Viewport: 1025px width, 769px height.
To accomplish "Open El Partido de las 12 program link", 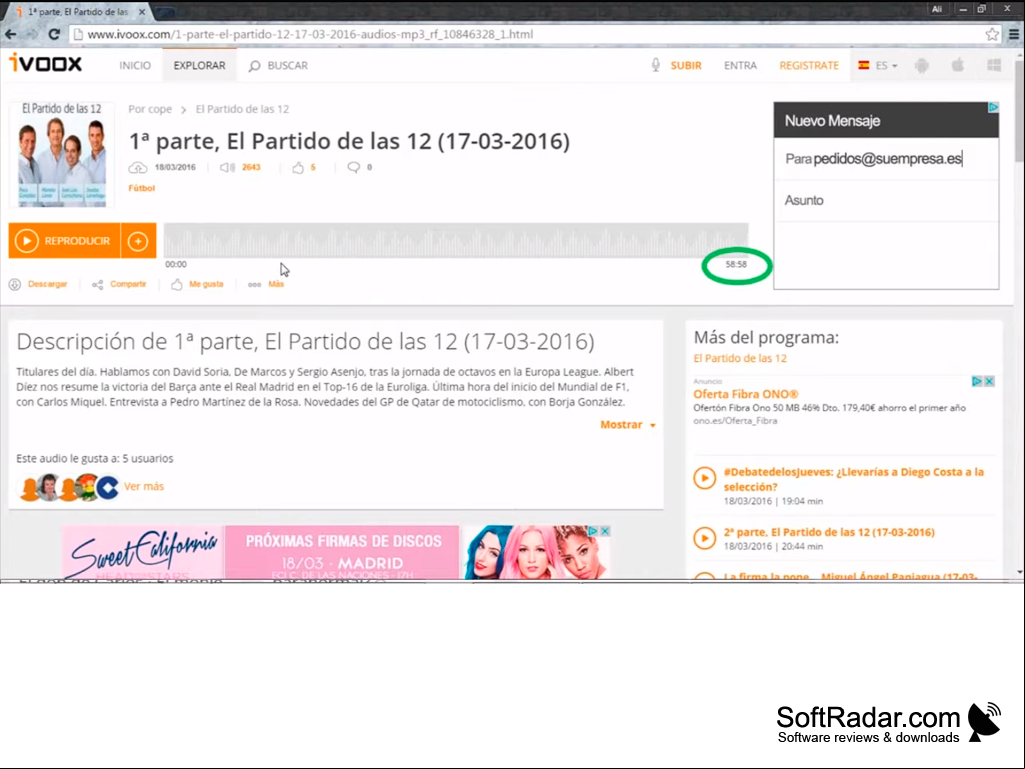I will pos(740,358).
